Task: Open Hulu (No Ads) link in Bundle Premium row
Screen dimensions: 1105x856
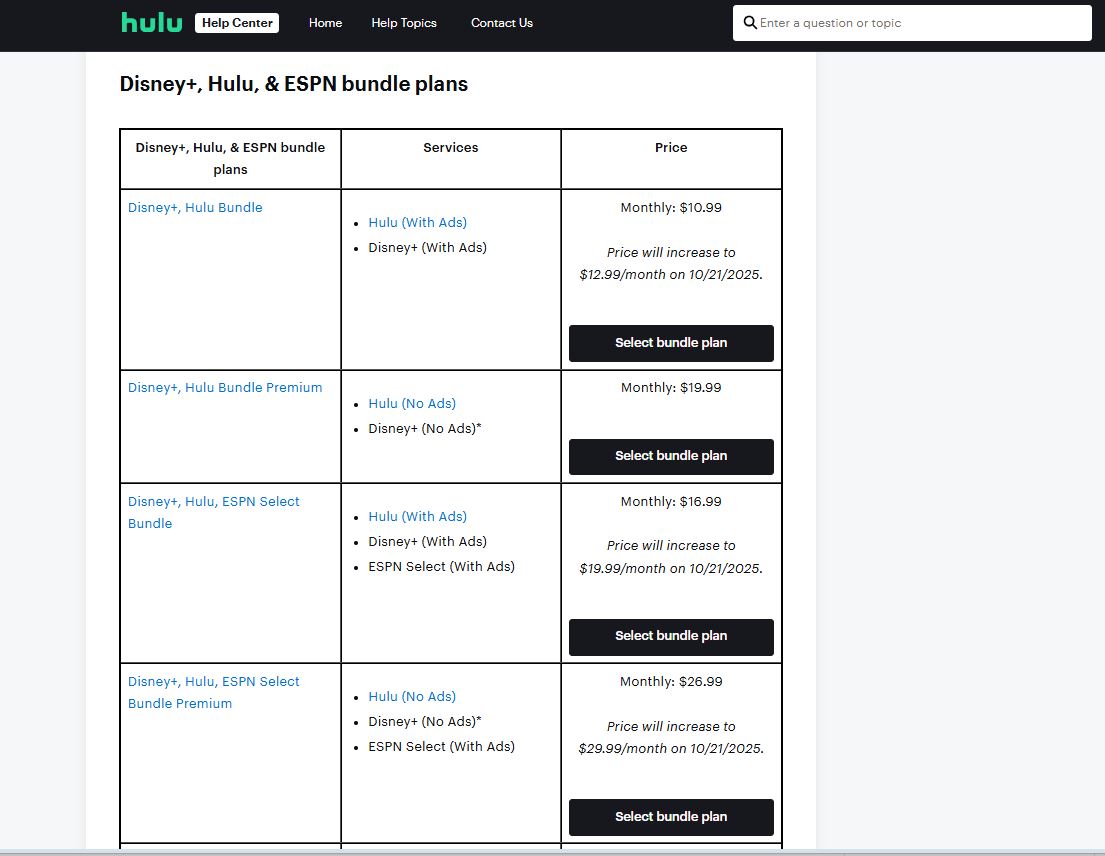Action: (x=412, y=404)
